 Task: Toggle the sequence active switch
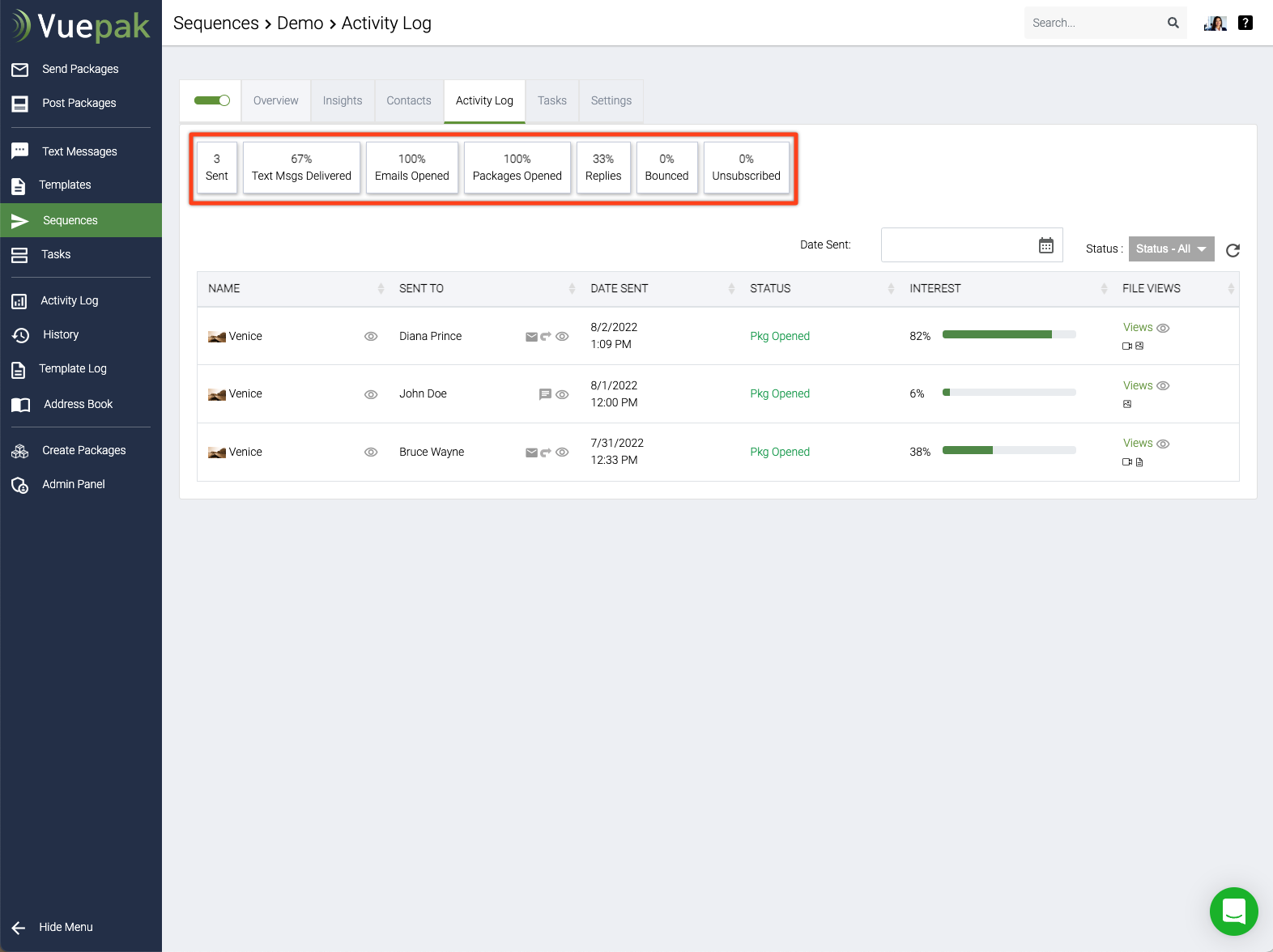coord(212,100)
